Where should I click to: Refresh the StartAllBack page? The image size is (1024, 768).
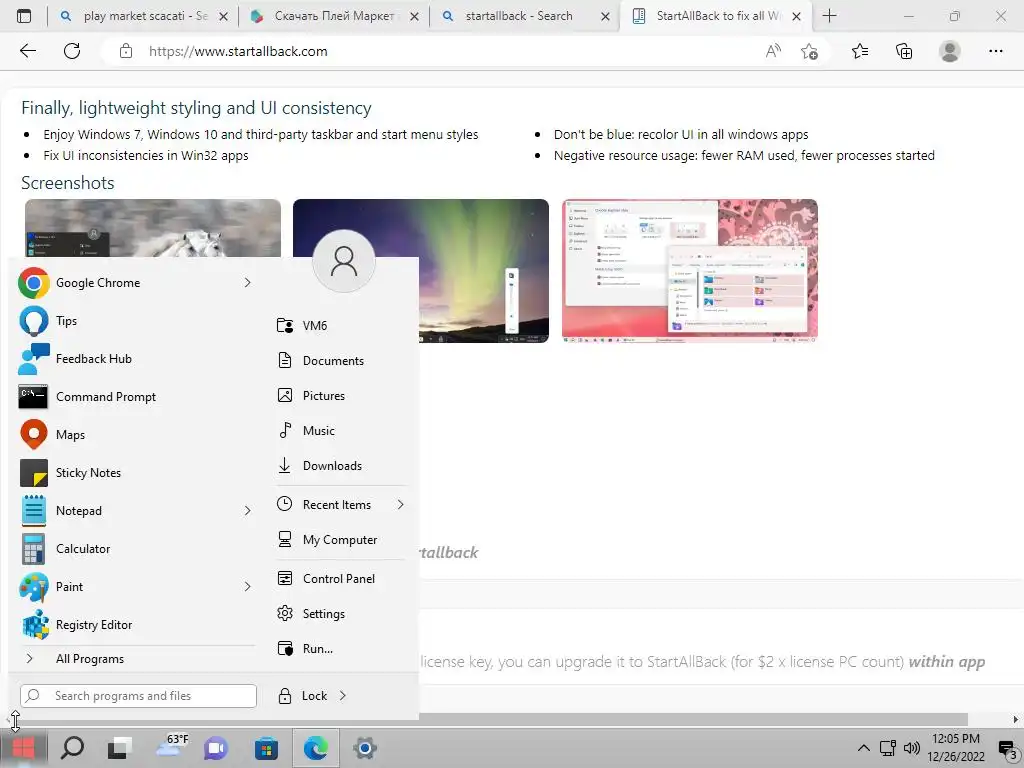tap(72, 51)
